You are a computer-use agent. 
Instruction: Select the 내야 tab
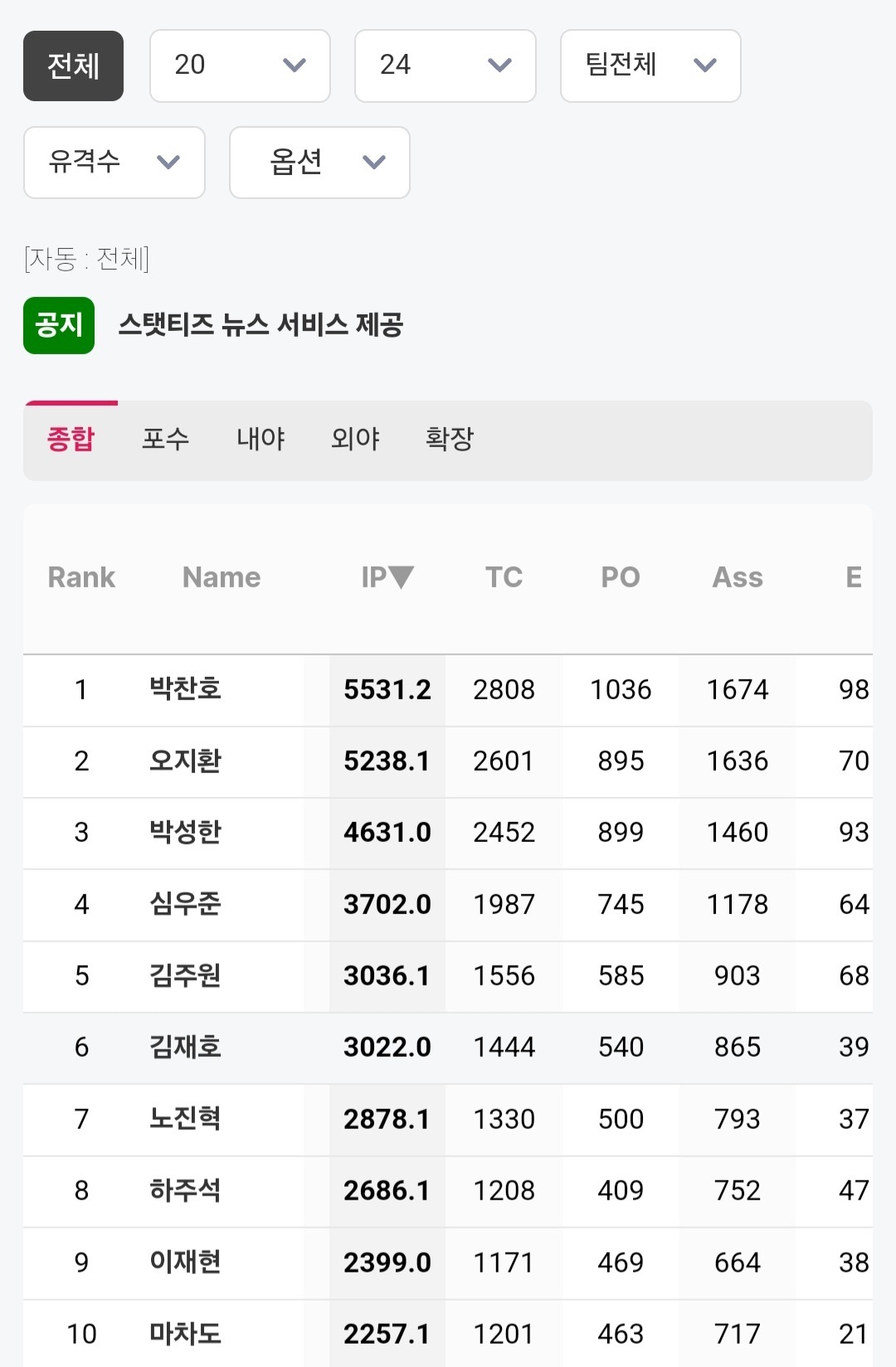pyautogui.click(x=261, y=439)
